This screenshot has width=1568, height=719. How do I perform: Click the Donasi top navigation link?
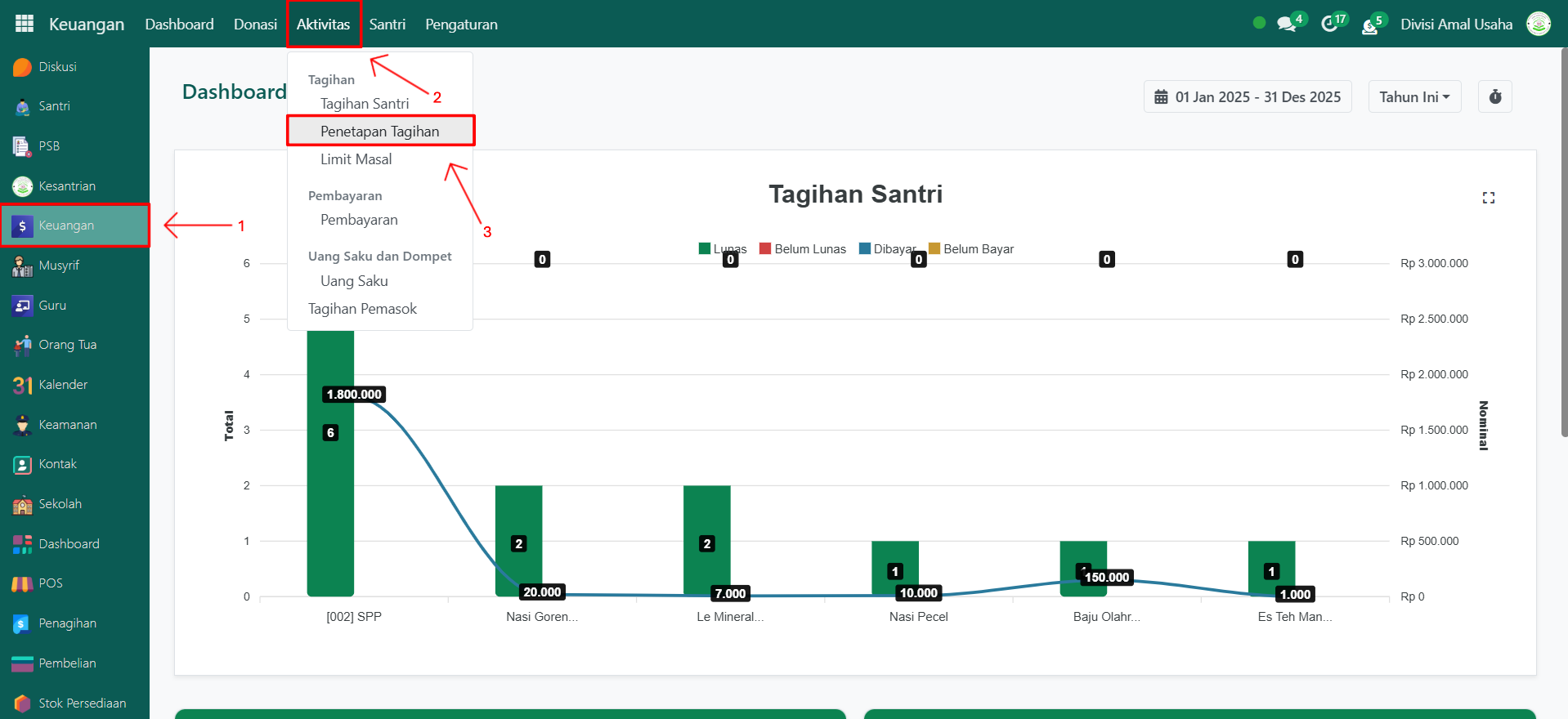(255, 25)
